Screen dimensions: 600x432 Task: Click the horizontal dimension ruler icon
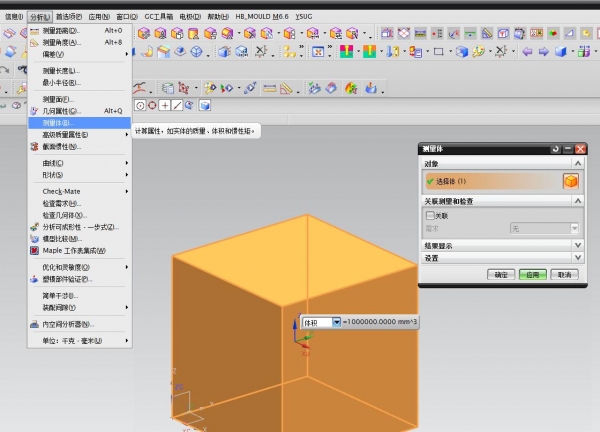coord(270,88)
